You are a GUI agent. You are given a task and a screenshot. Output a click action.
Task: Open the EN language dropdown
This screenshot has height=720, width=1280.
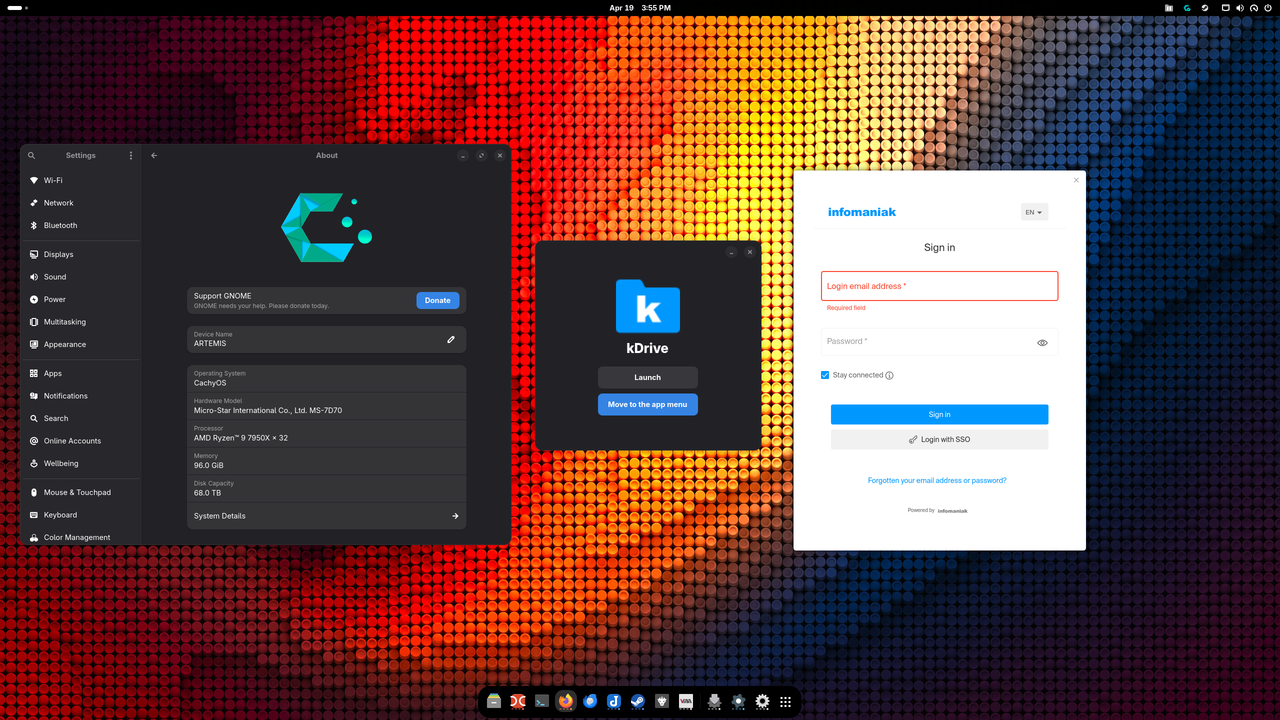1034,212
